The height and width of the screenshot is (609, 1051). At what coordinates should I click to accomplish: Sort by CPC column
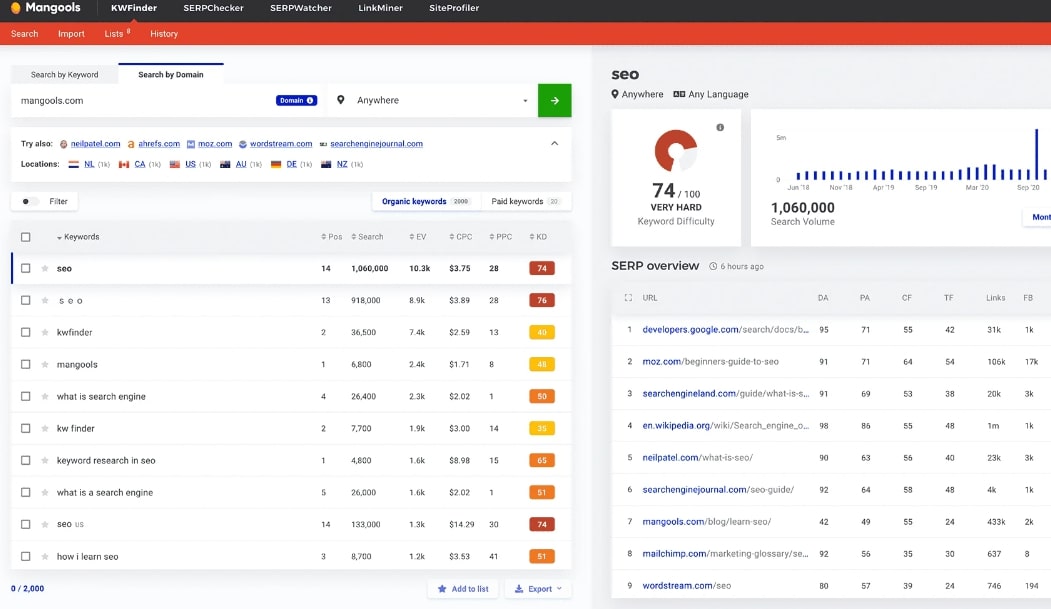pos(461,236)
